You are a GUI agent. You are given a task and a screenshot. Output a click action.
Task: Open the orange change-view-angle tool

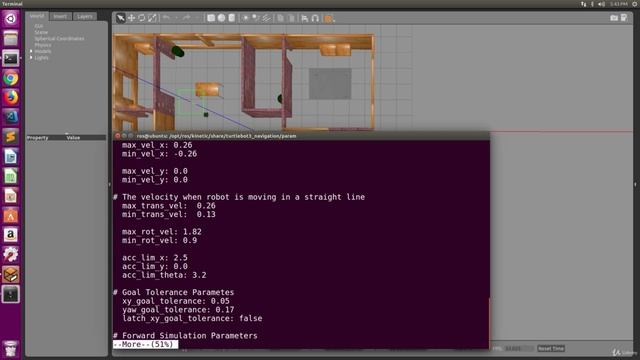[329, 18]
